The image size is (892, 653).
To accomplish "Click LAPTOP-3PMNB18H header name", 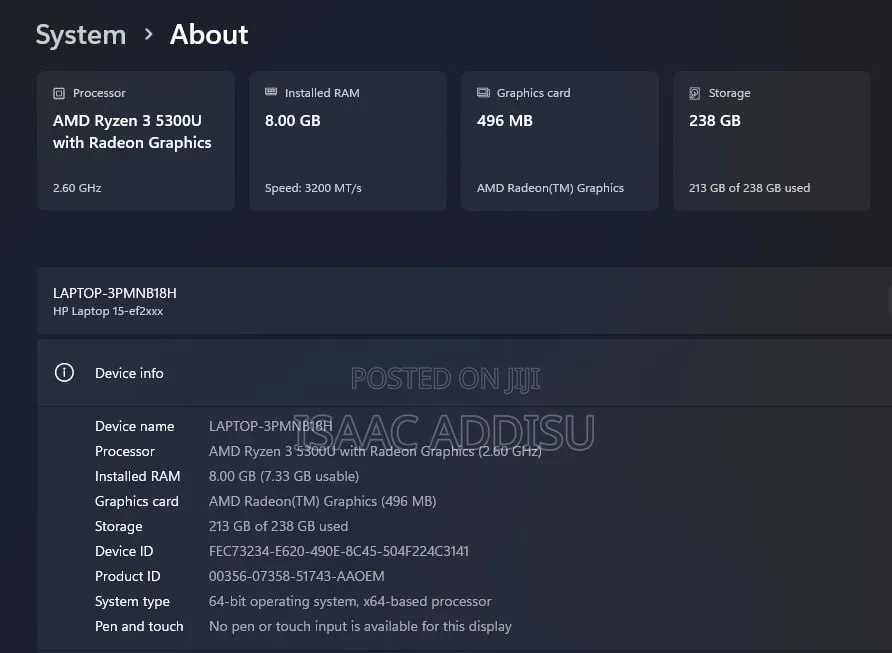I will pos(115,293).
